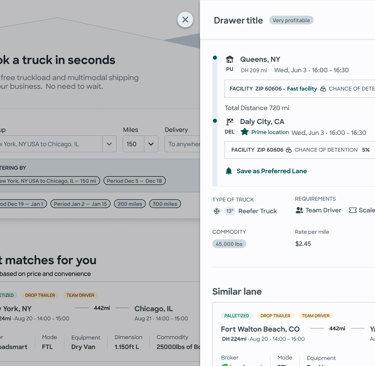Click the PALLETIZED tag in the Similar lane card
The width and height of the screenshot is (375, 366).
(x=236, y=316)
